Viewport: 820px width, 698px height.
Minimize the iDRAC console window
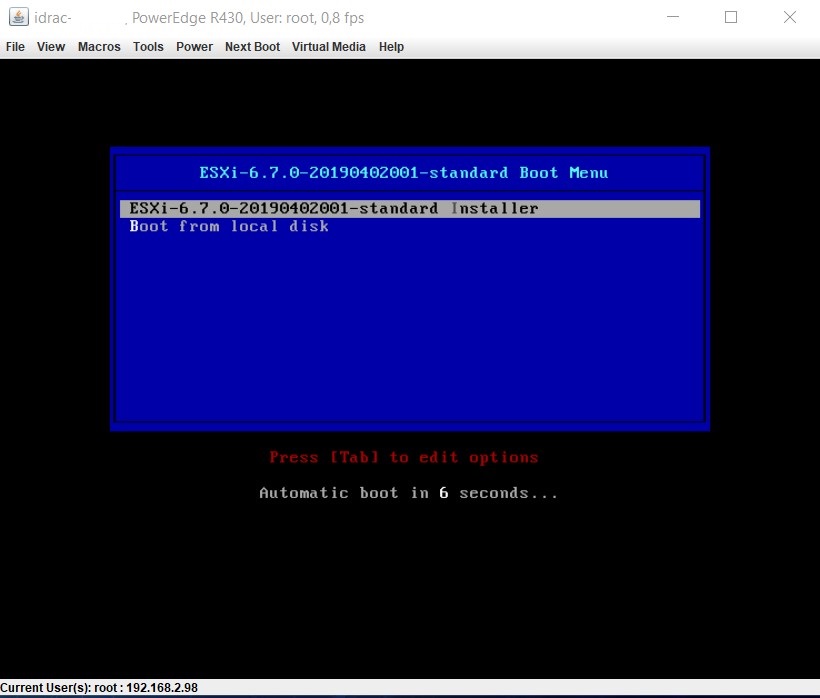[673, 17]
